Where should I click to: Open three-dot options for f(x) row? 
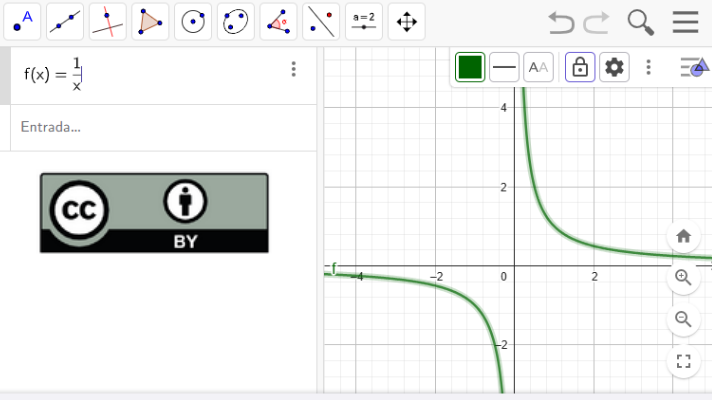pyautogui.click(x=293, y=69)
